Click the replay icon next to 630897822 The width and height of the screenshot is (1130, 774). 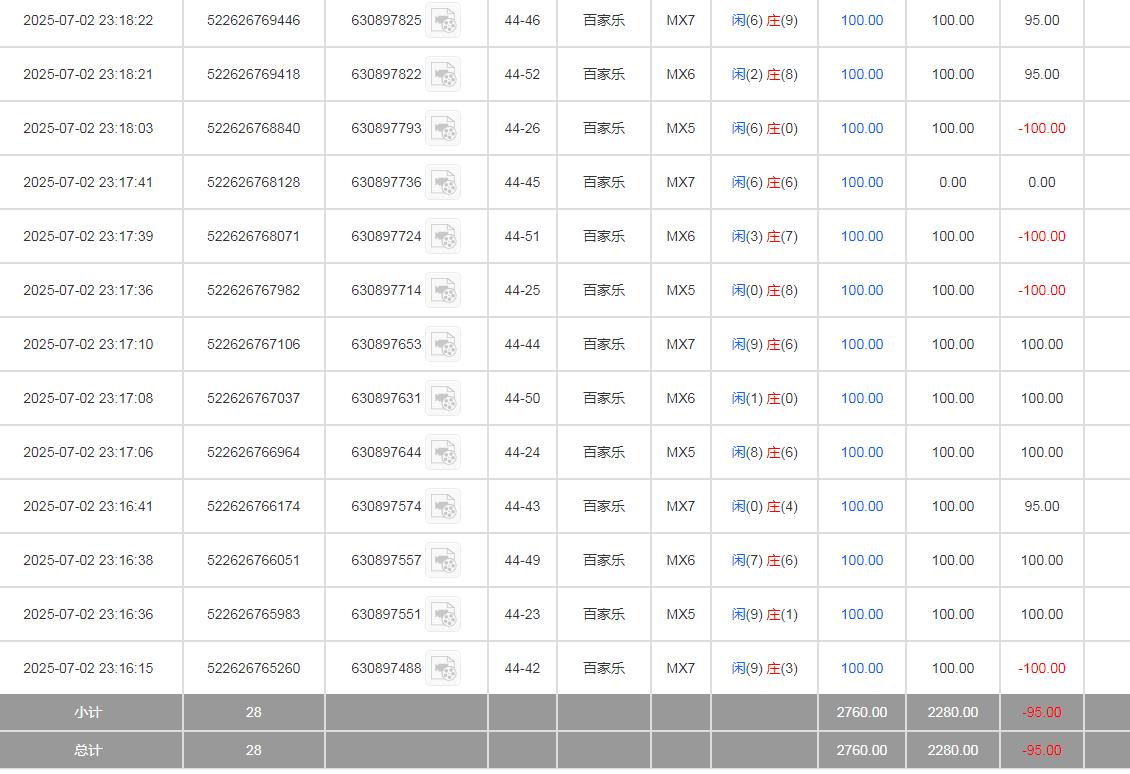(x=443, y=75)
